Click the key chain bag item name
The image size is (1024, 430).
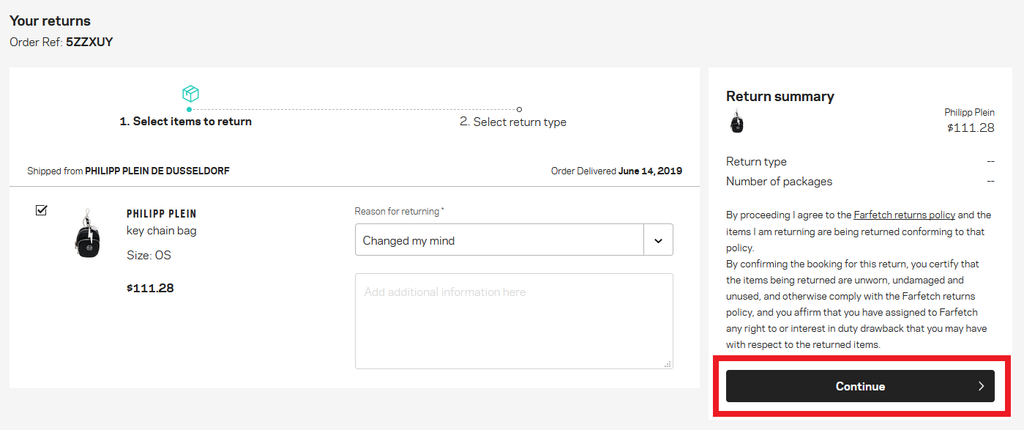161,231
